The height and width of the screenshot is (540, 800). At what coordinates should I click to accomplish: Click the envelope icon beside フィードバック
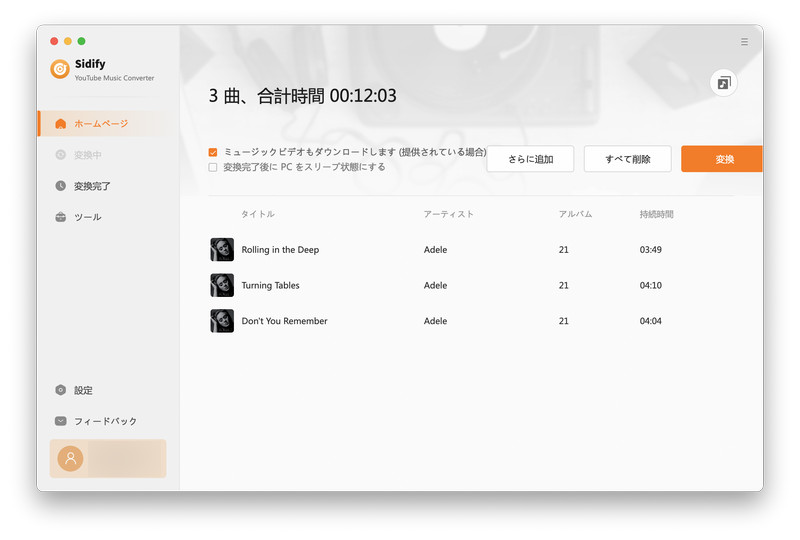(x=61, y=421)
